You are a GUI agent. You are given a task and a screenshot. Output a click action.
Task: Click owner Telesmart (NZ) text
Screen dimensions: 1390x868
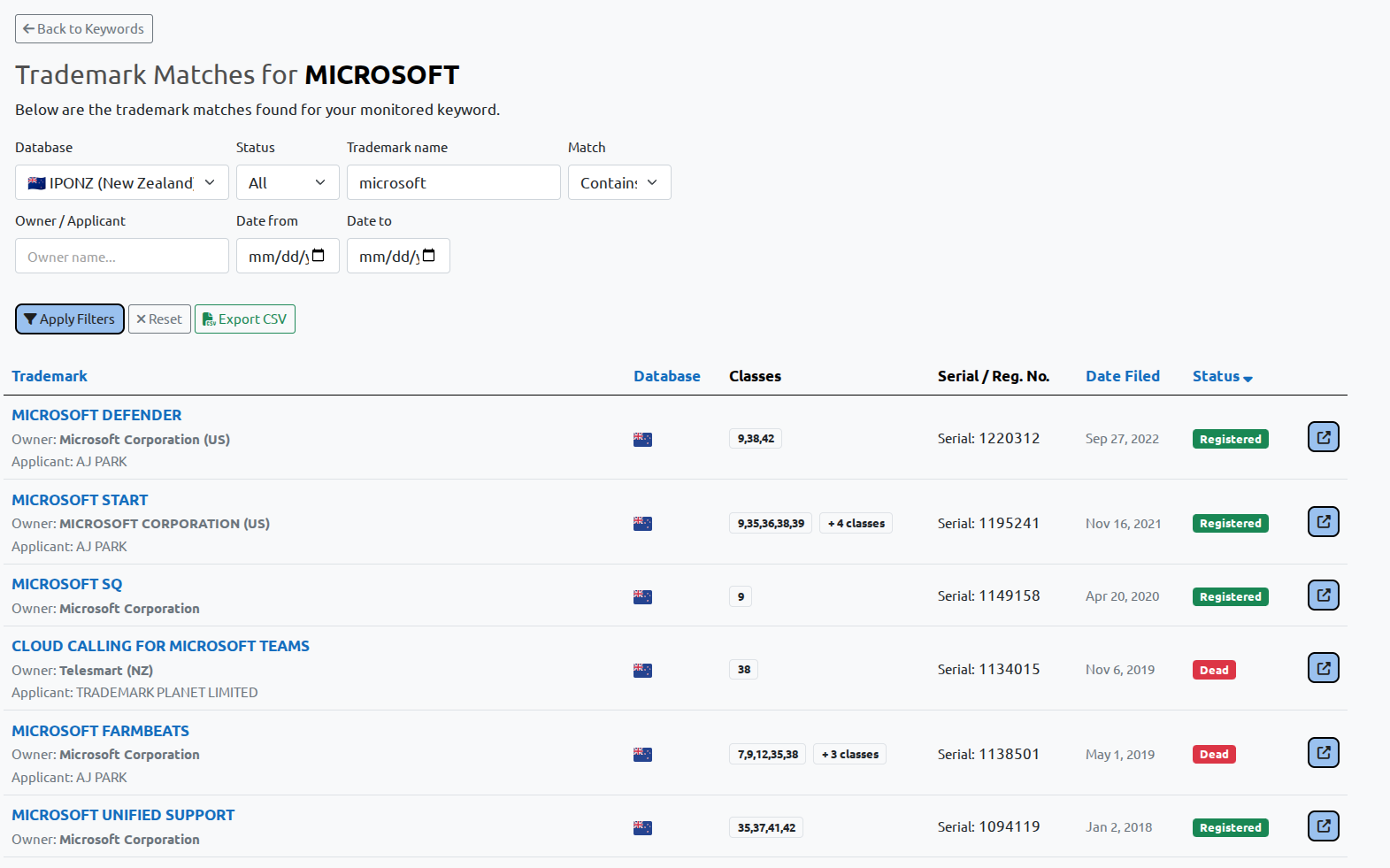pyautogui.click(x=106, y=671)
